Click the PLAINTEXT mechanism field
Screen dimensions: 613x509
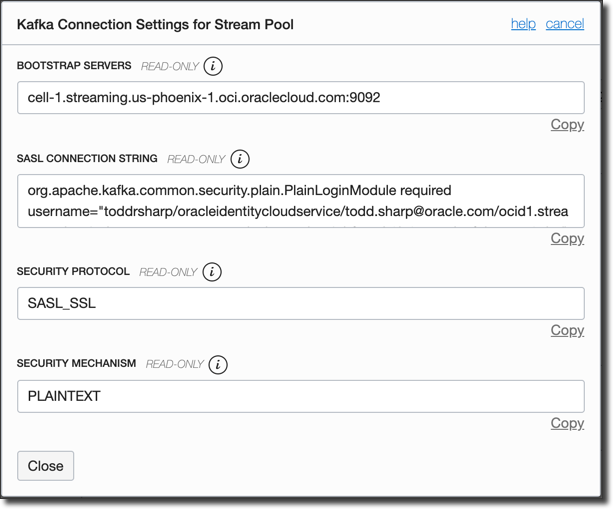(x=300, y=396)
